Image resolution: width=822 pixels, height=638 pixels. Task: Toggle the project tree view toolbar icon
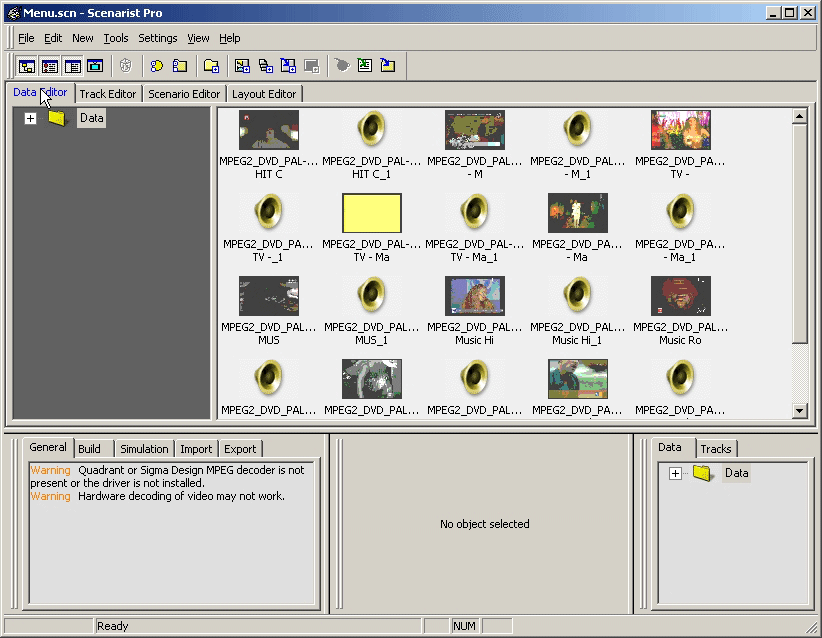click(27, 66)
